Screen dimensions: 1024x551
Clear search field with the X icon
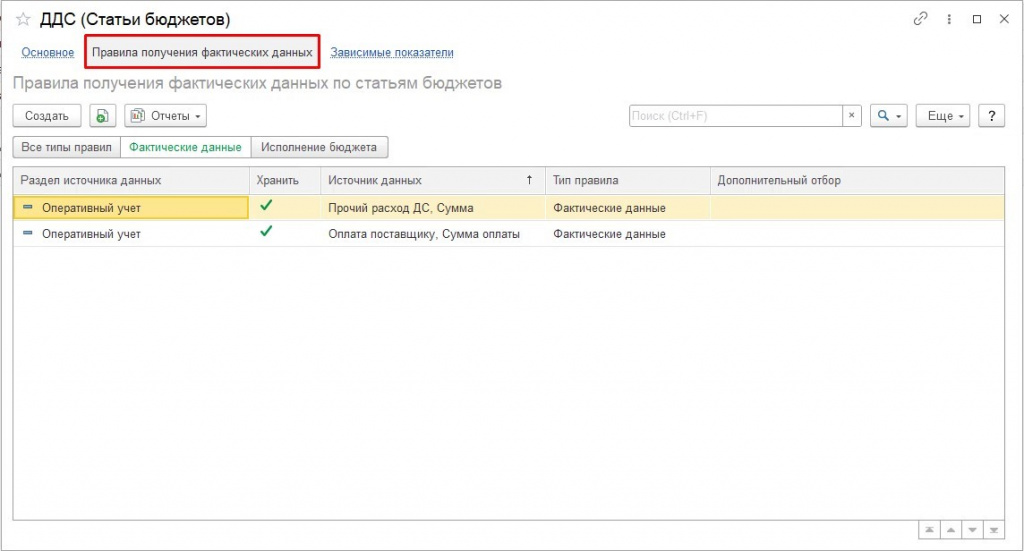pyautogui.click(x=852, y=116)
